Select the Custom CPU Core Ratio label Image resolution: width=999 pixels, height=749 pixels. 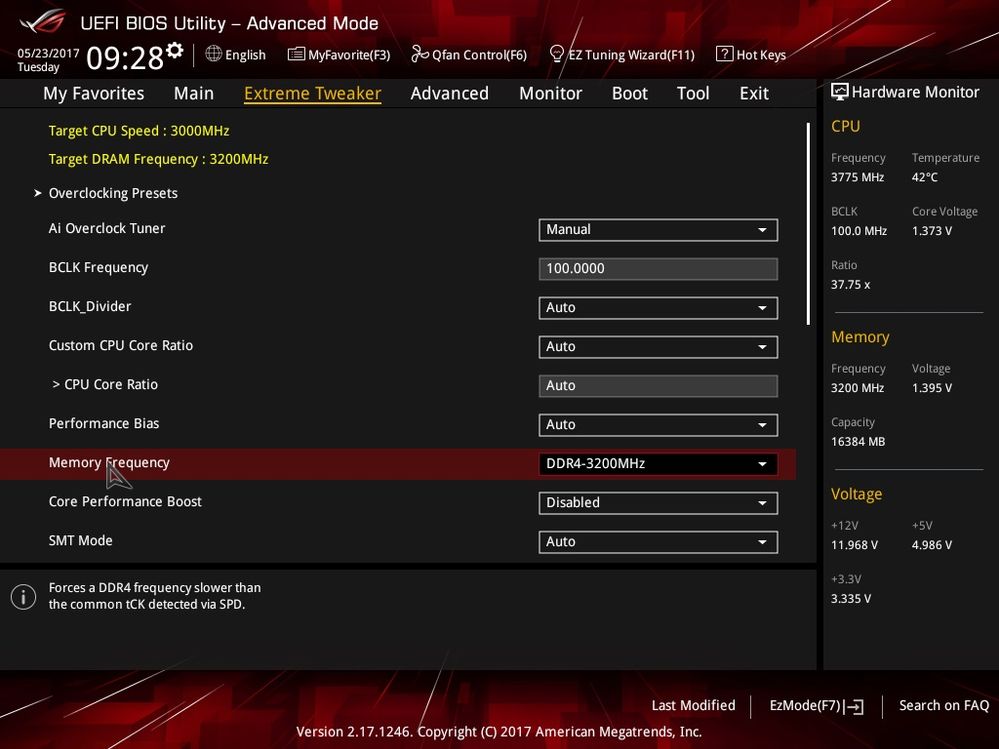click(121, 346)
